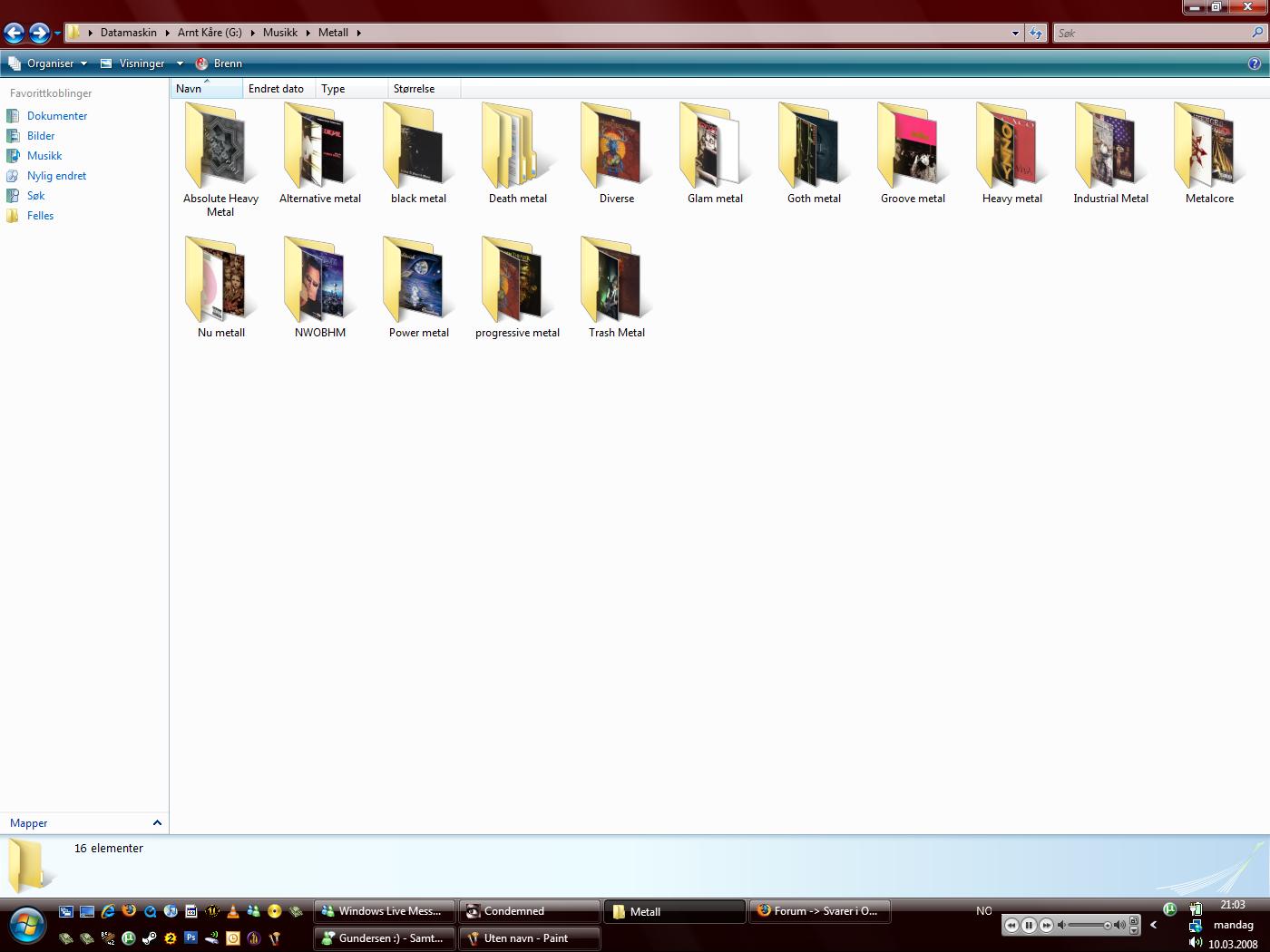This screenshot has width=1270, height=952.
Task: Click the Forward navigation arrow
Action: tap(39, 34)
